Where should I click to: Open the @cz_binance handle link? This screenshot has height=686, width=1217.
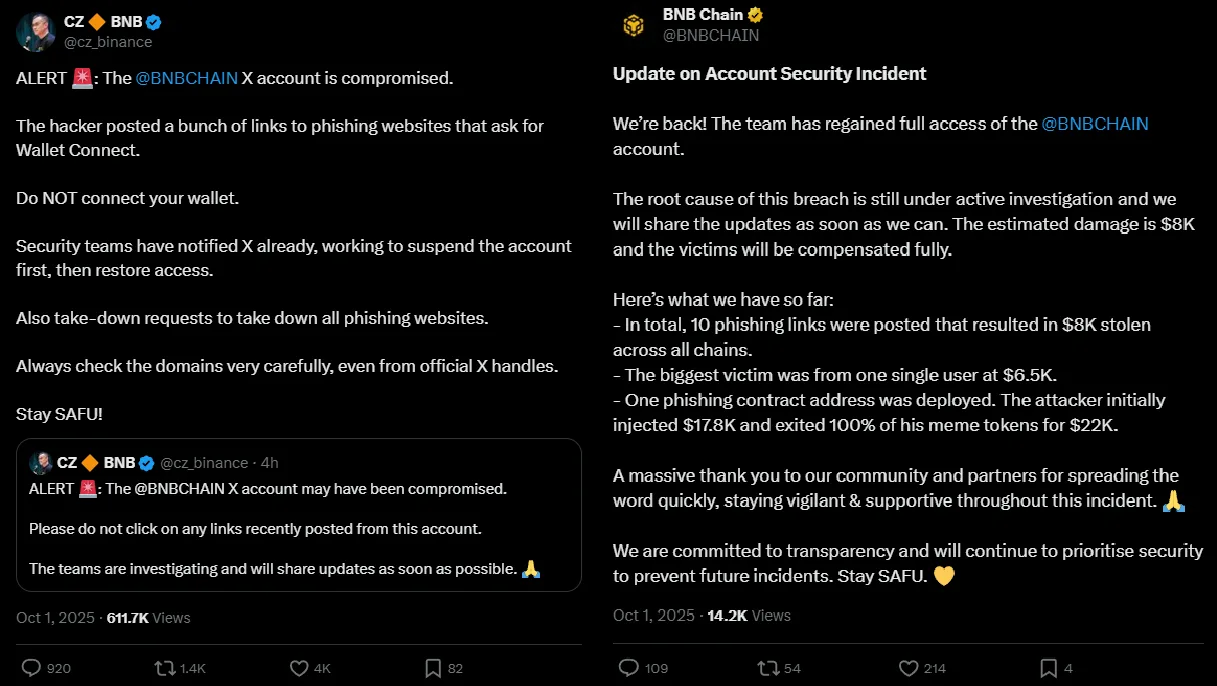point(108,42)
